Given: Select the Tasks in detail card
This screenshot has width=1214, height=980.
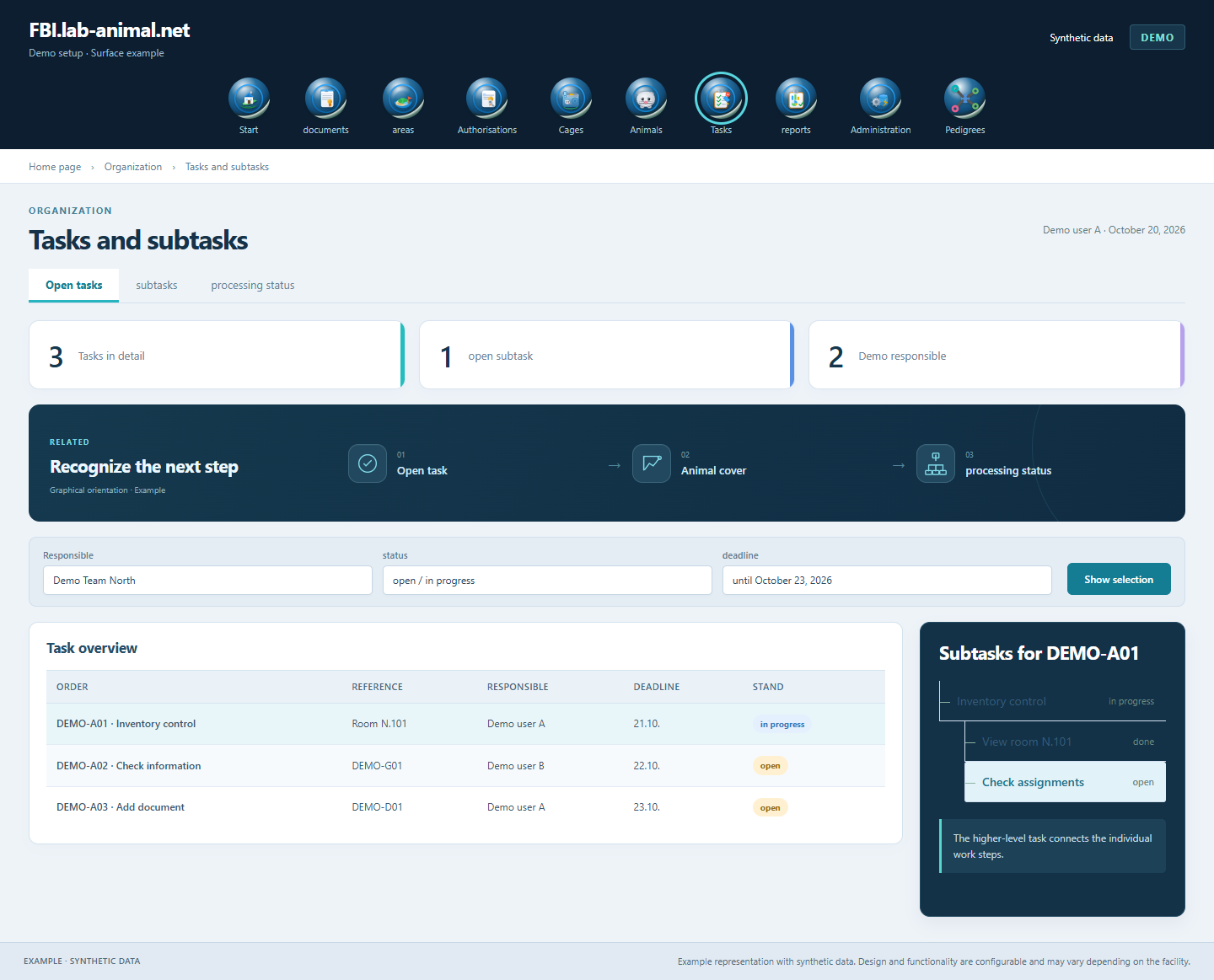Looking at the screenshot, I should (217, 355).
